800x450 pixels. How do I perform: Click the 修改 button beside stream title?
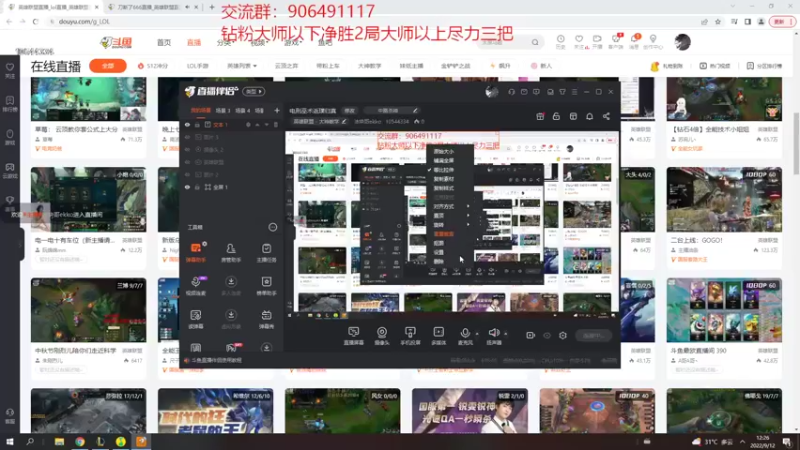(x=349, y=111)
